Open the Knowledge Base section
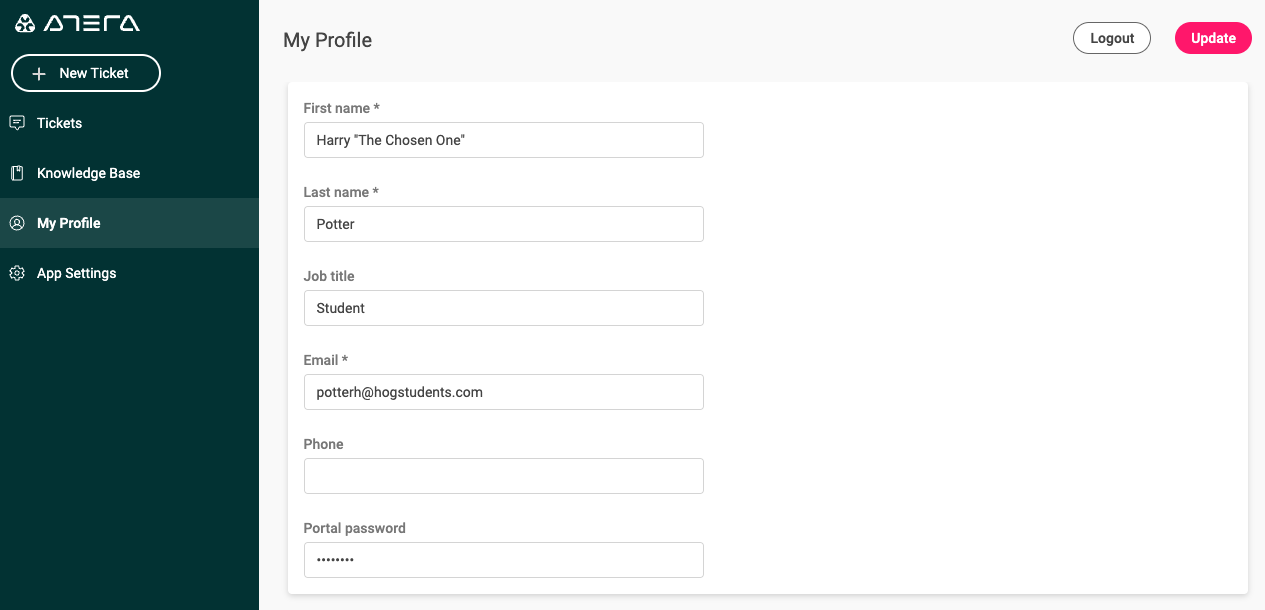The height and width of the screenshot is (610, 1265). [129, 173]
